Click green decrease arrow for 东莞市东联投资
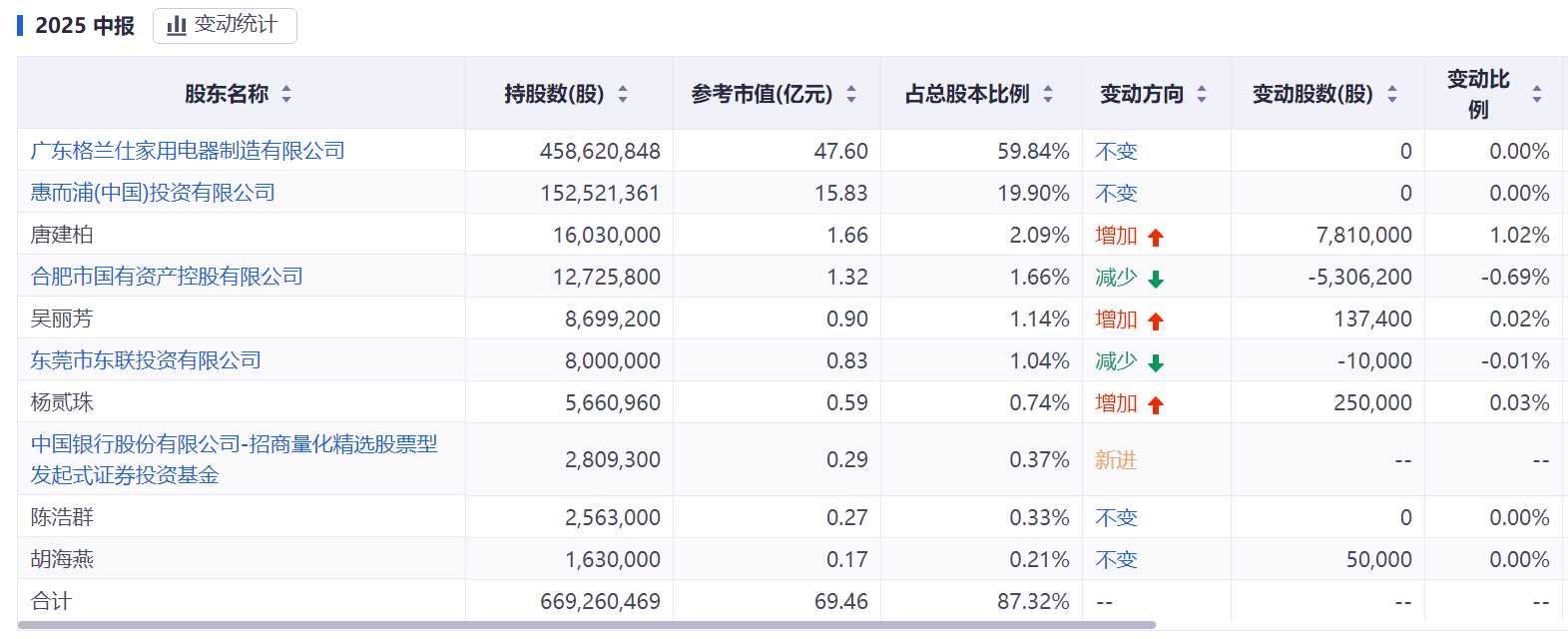Image resolution: width=1568 pixels, height=639 pixels. pyautogui.click(x=1156, y=363)
